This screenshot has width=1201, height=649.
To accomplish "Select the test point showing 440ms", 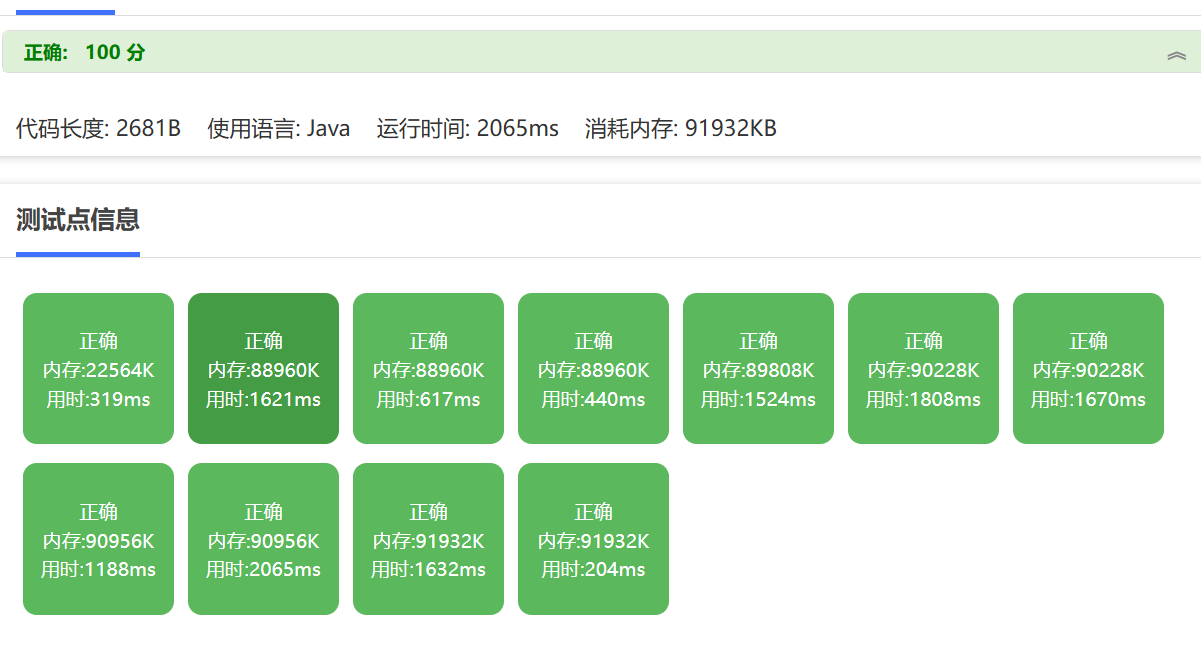I will coord(593,368).
